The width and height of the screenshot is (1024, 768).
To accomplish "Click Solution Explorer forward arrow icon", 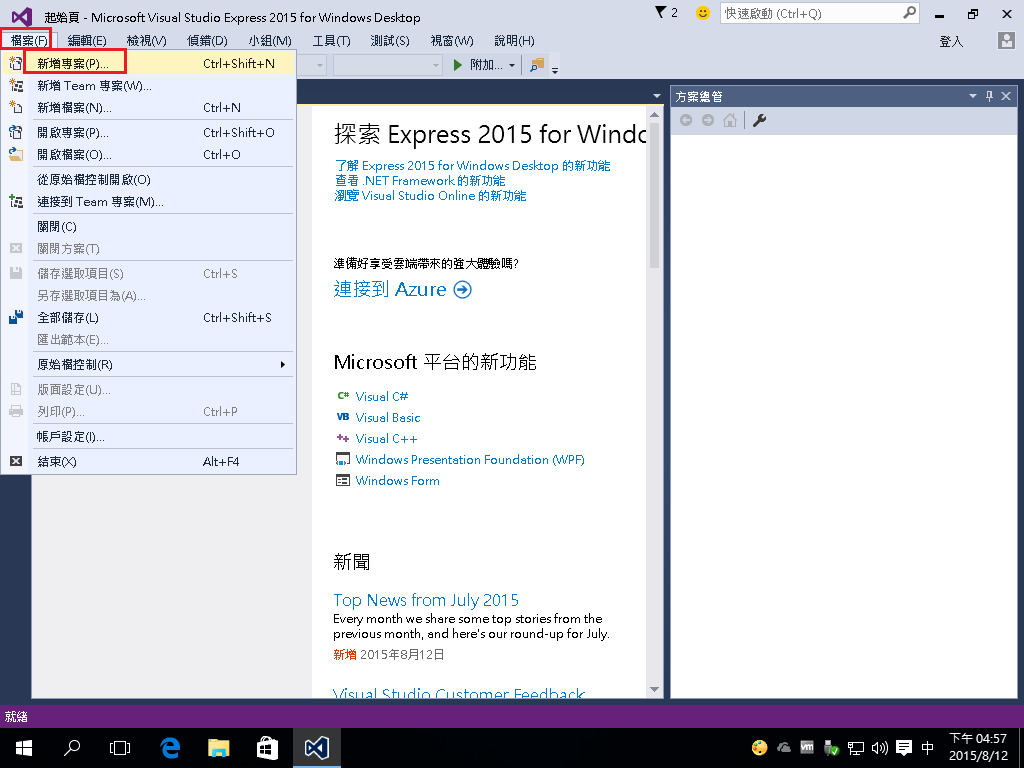I will click(708, 120).
